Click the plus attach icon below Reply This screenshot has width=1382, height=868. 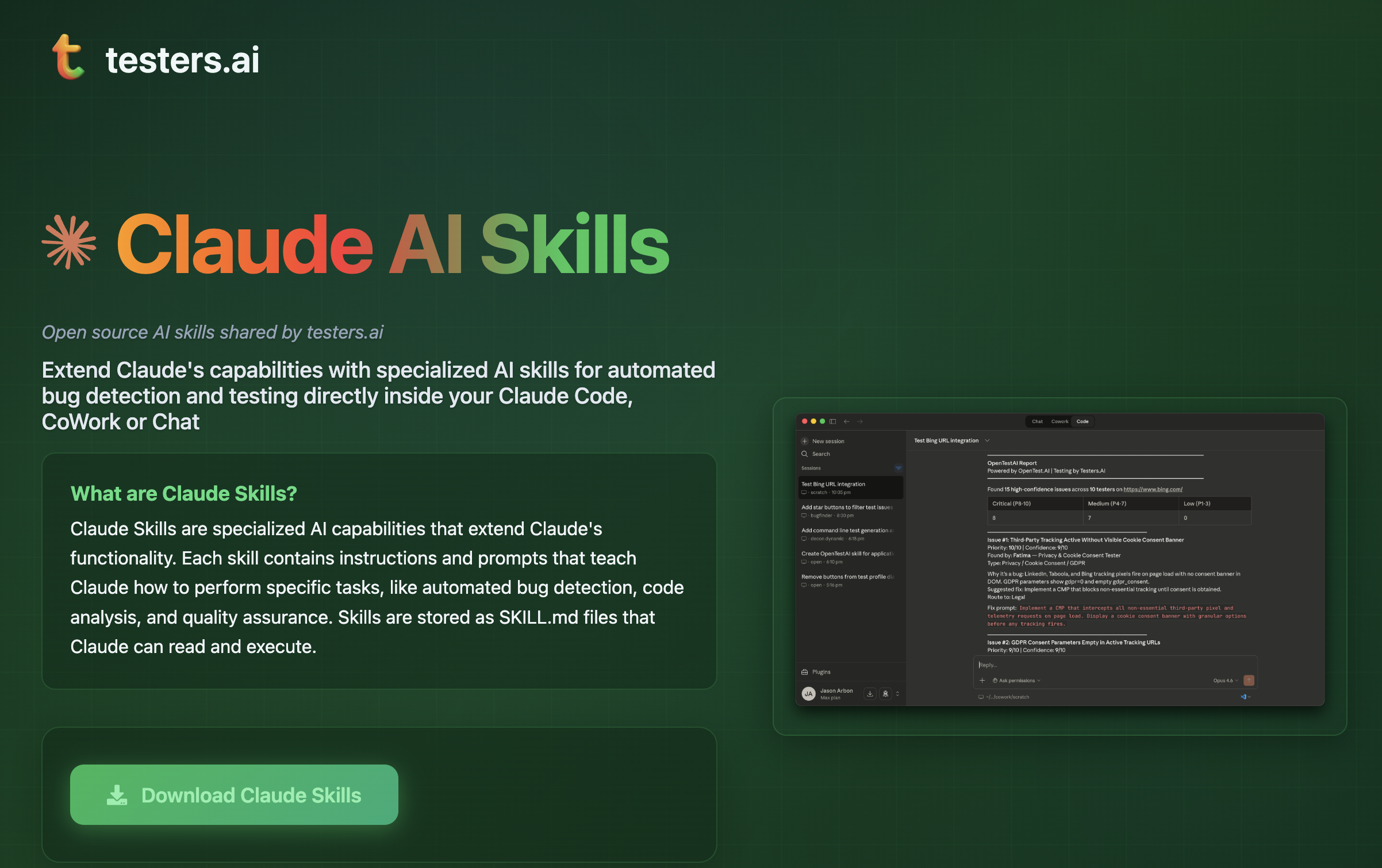982,680
